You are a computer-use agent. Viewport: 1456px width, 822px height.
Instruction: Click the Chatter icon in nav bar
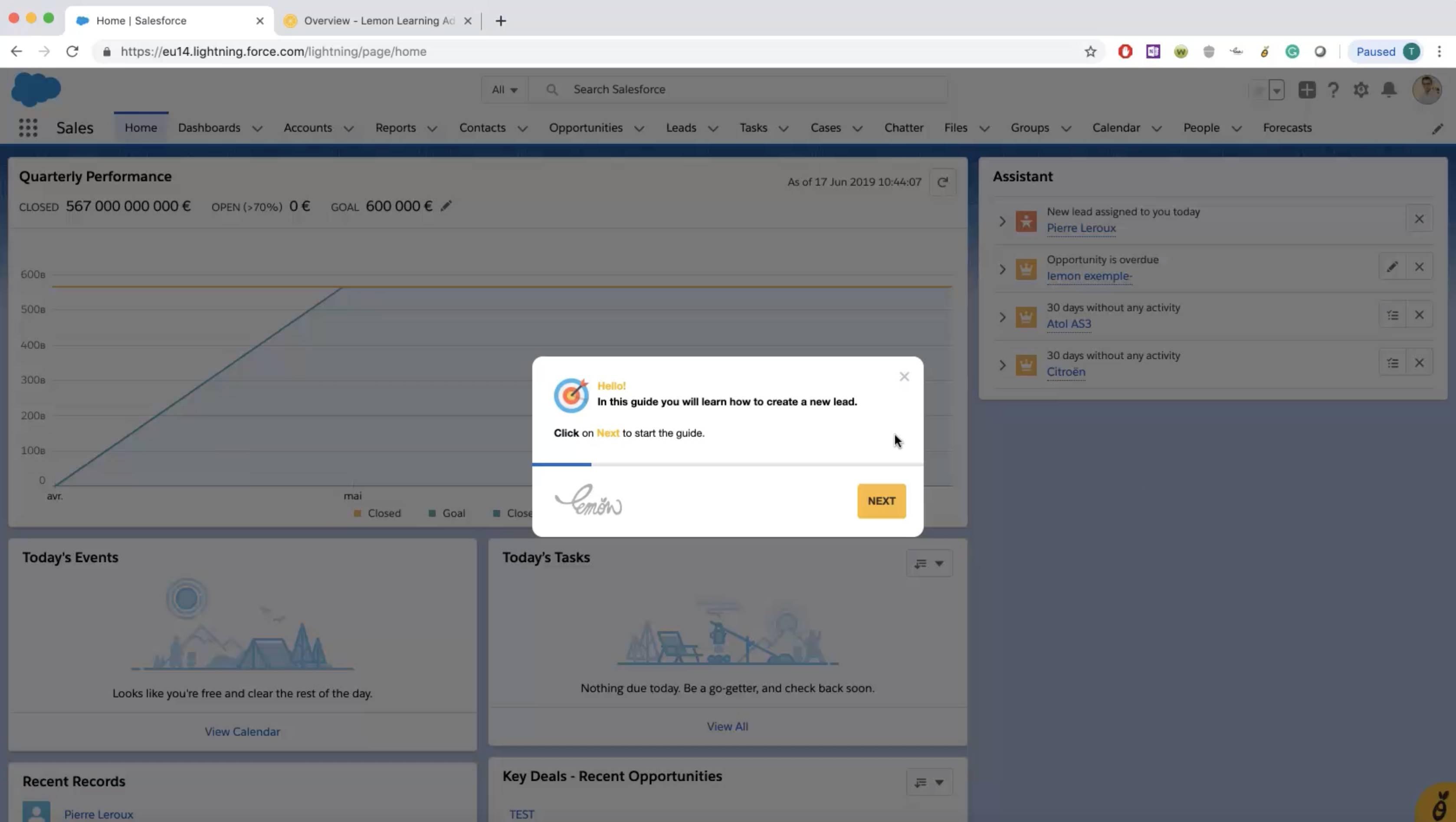tap(903, 127)
